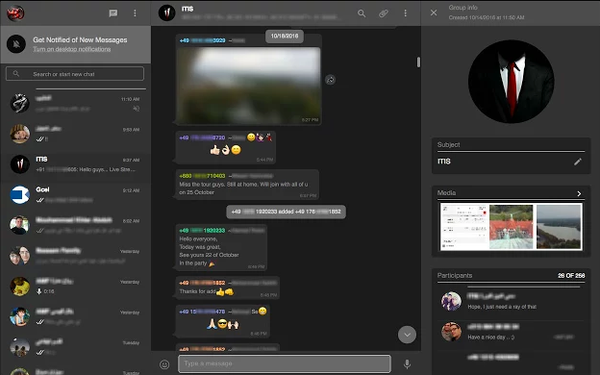600x375 pixels.
Task: Forward the photo message
Action: 330,80
